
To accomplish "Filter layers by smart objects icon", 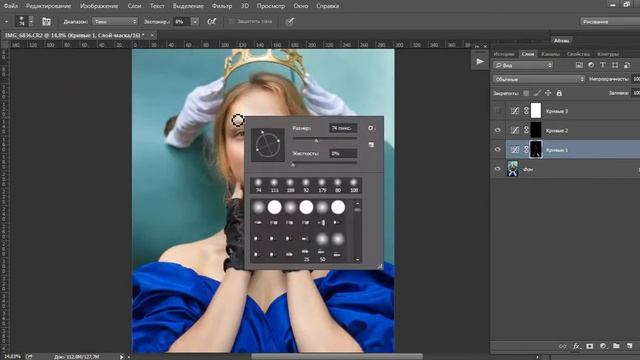I will (x=627, y=65).
